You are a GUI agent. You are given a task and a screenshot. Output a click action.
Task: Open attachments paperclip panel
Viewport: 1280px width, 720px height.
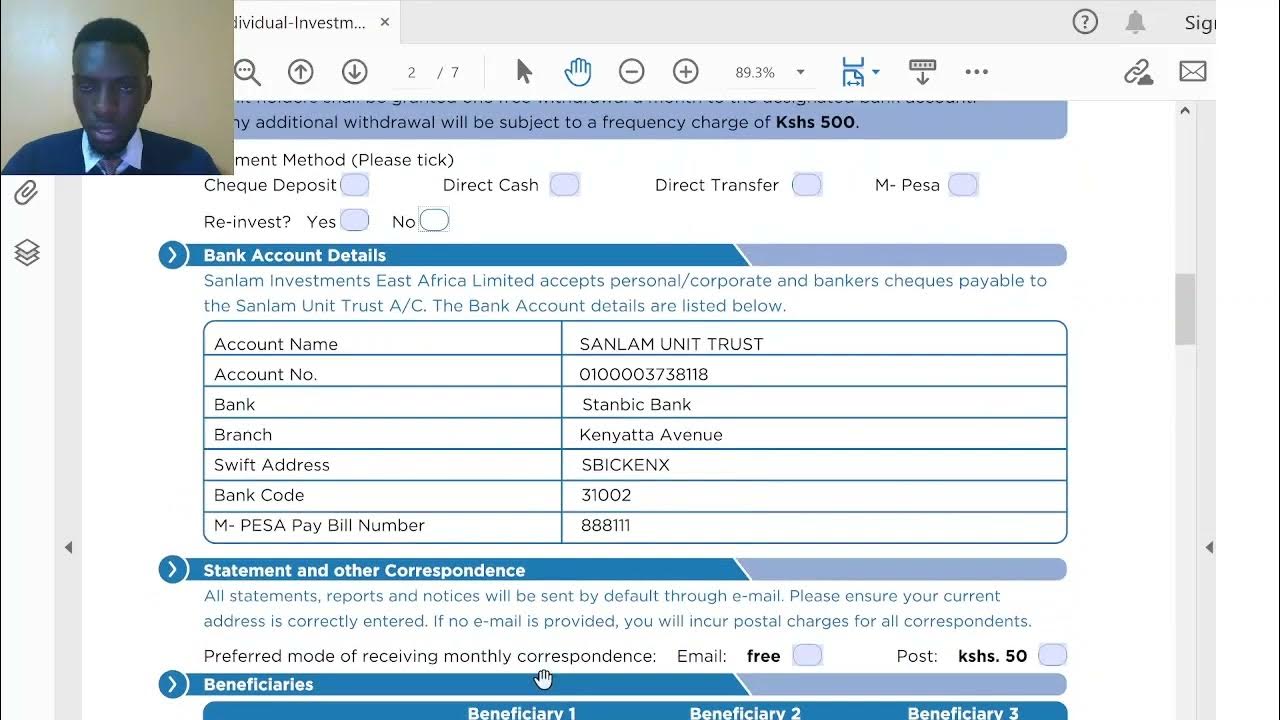point(26,193)
